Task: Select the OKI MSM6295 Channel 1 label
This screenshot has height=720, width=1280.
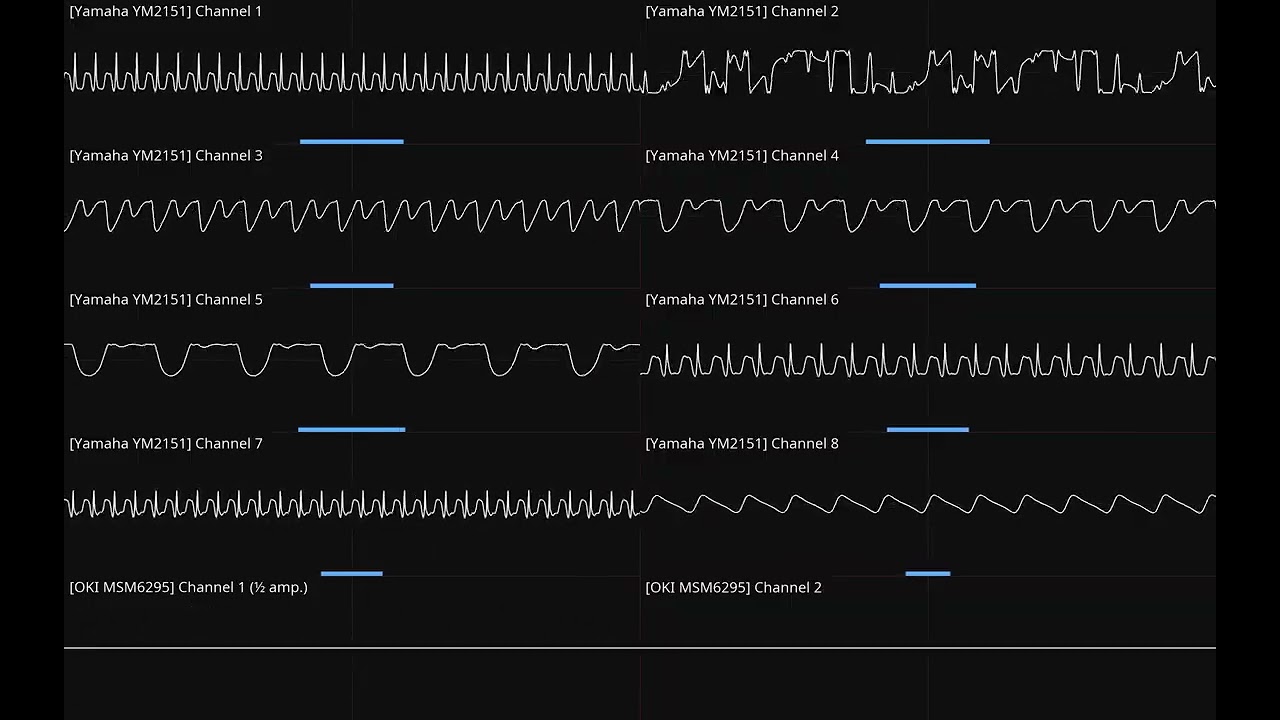Action: click(188, 588)
